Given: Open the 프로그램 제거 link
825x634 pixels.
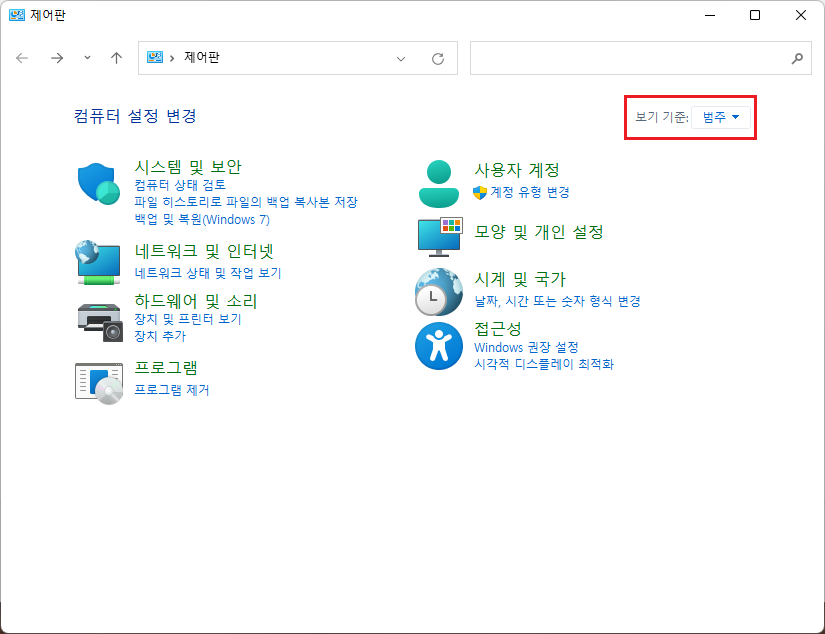Looking at the screenshot, I should [172, 390].
